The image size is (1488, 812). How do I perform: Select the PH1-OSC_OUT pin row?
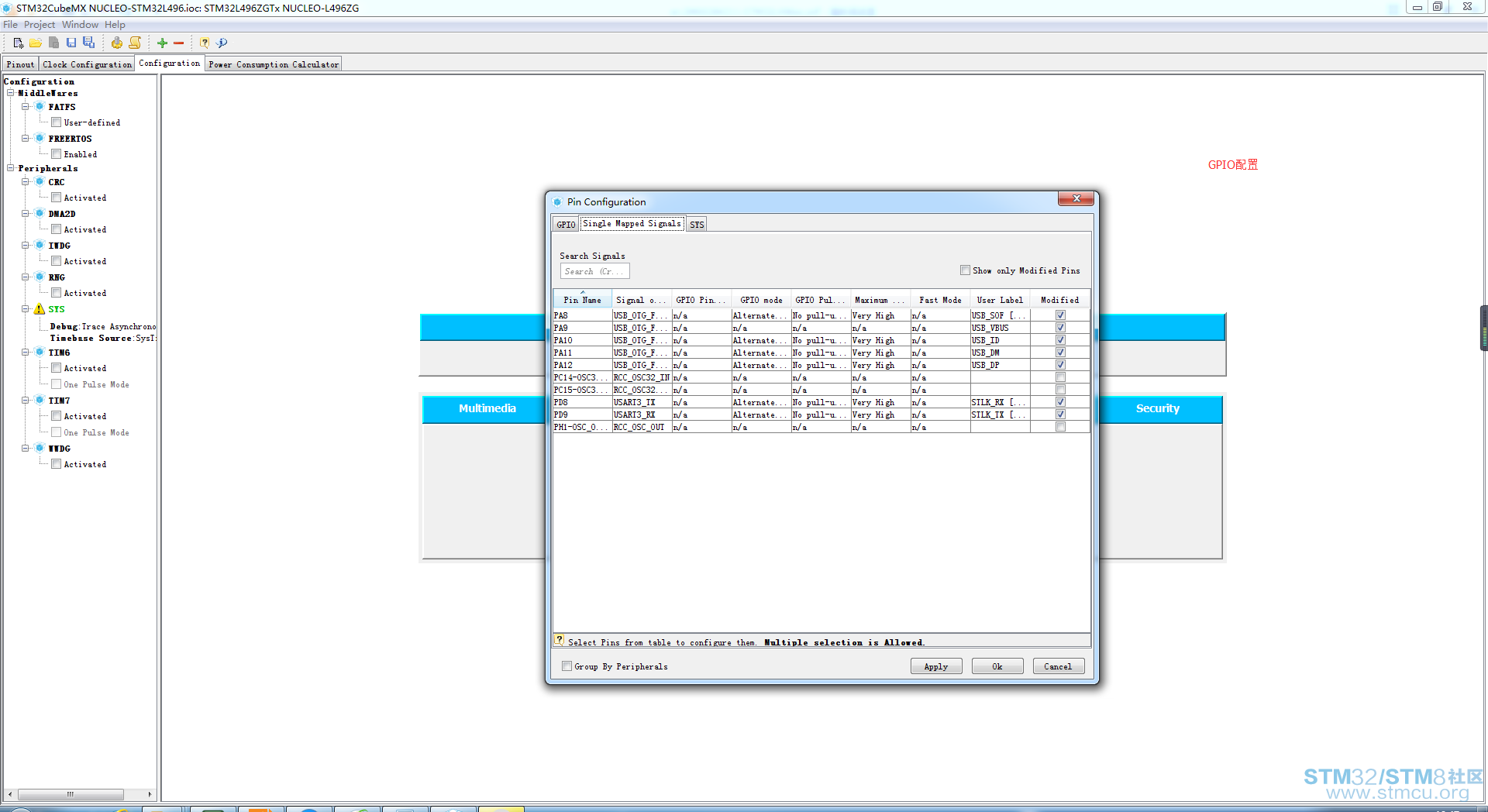point(821,427)
